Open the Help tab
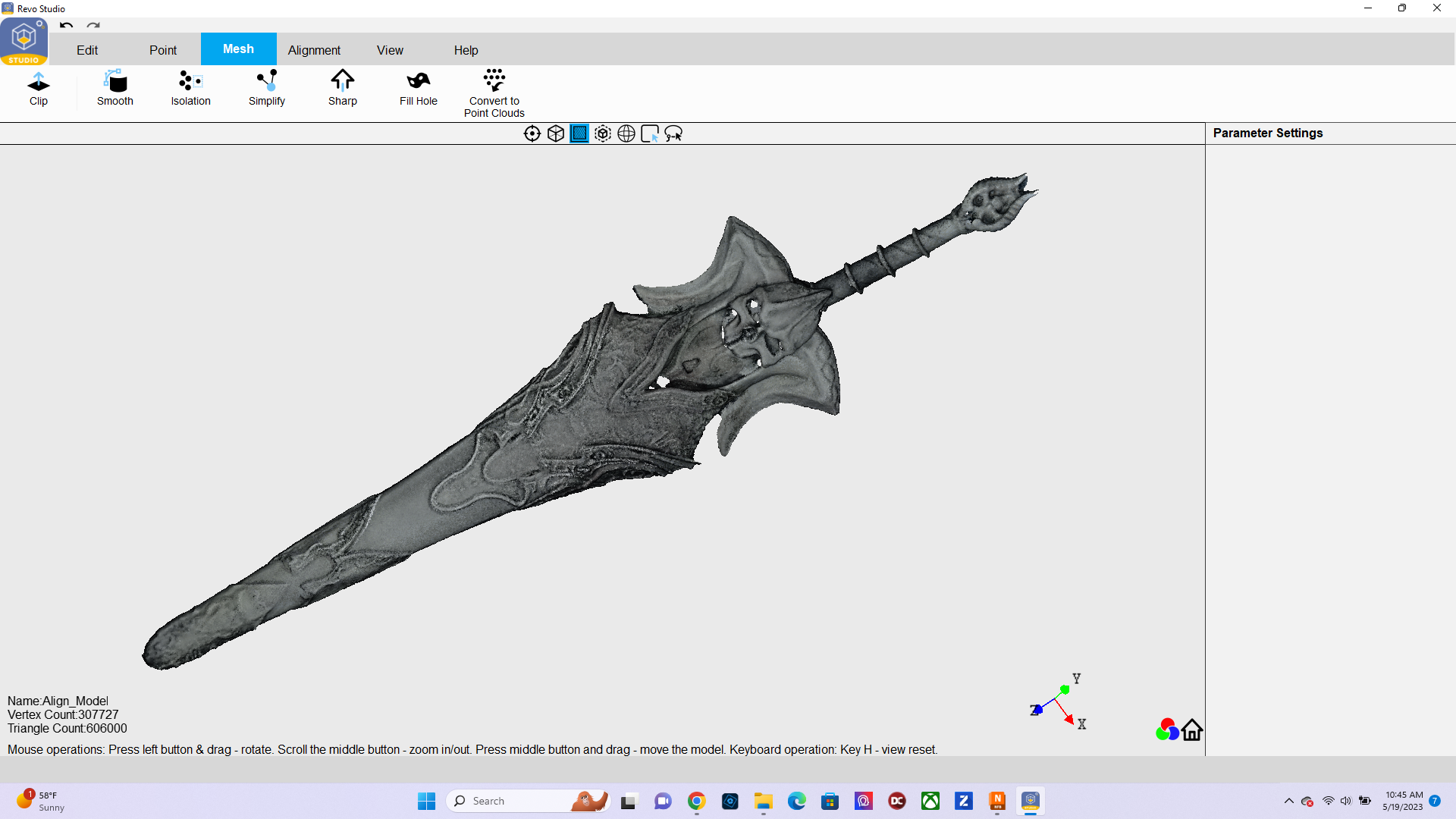This screenshot has width=1456, height=819. coord(466,50)
